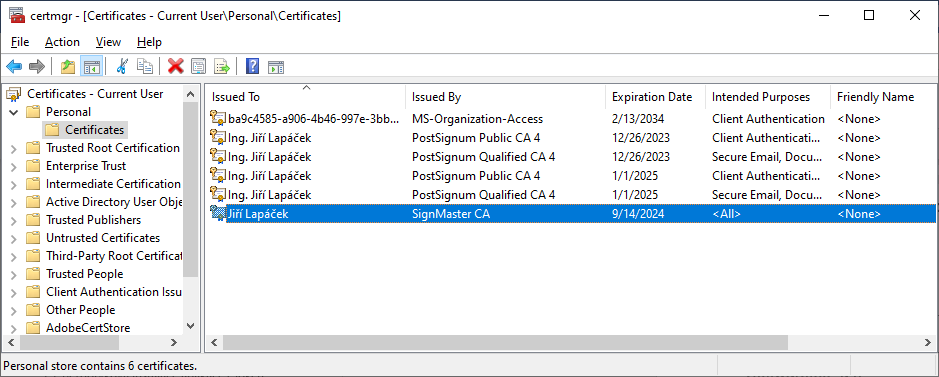Expand the Trusted Root Certification node
This screenshot has width=939, height=377.
[x=14, y=148]
